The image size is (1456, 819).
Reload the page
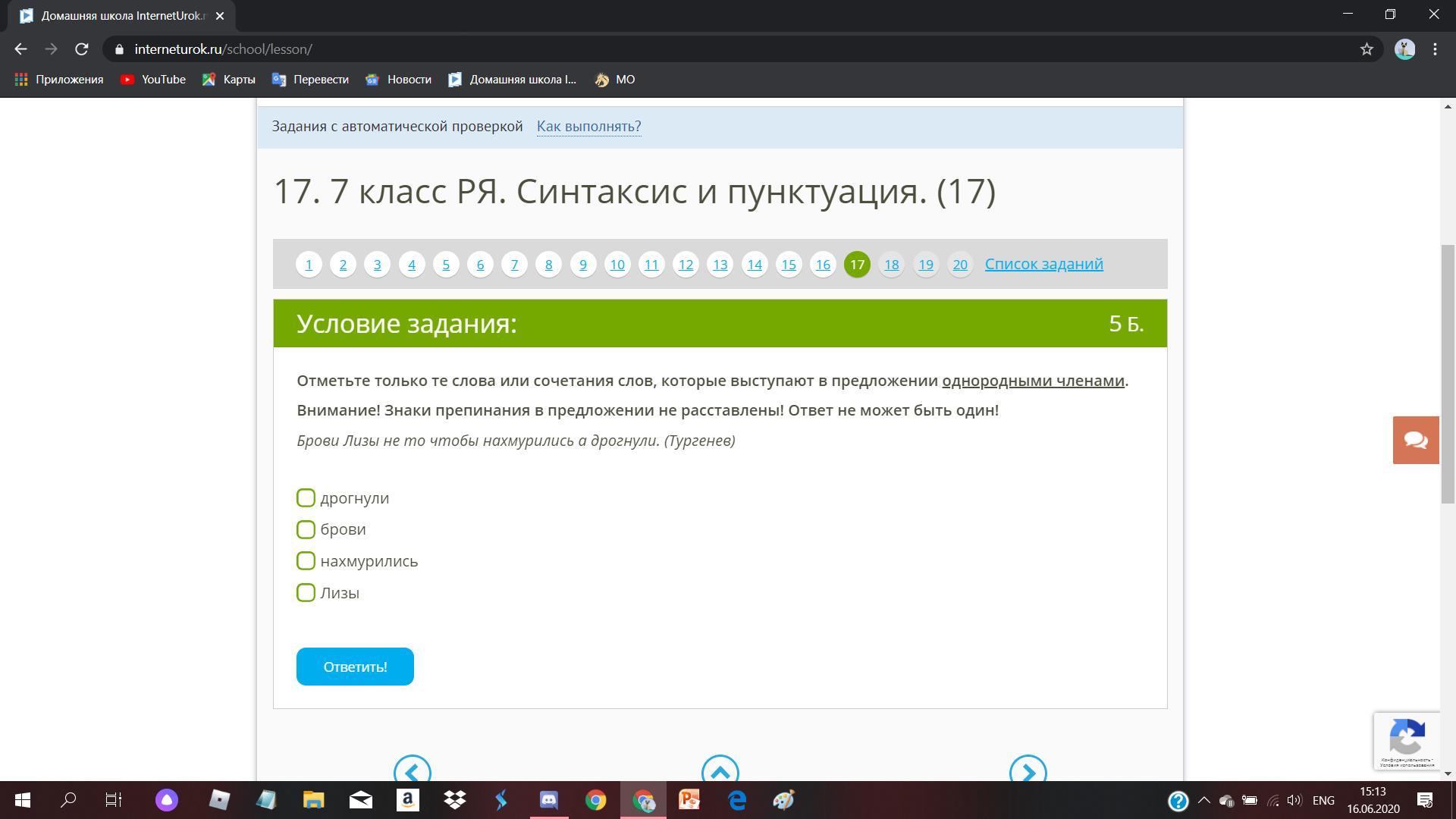click(82, 49)
